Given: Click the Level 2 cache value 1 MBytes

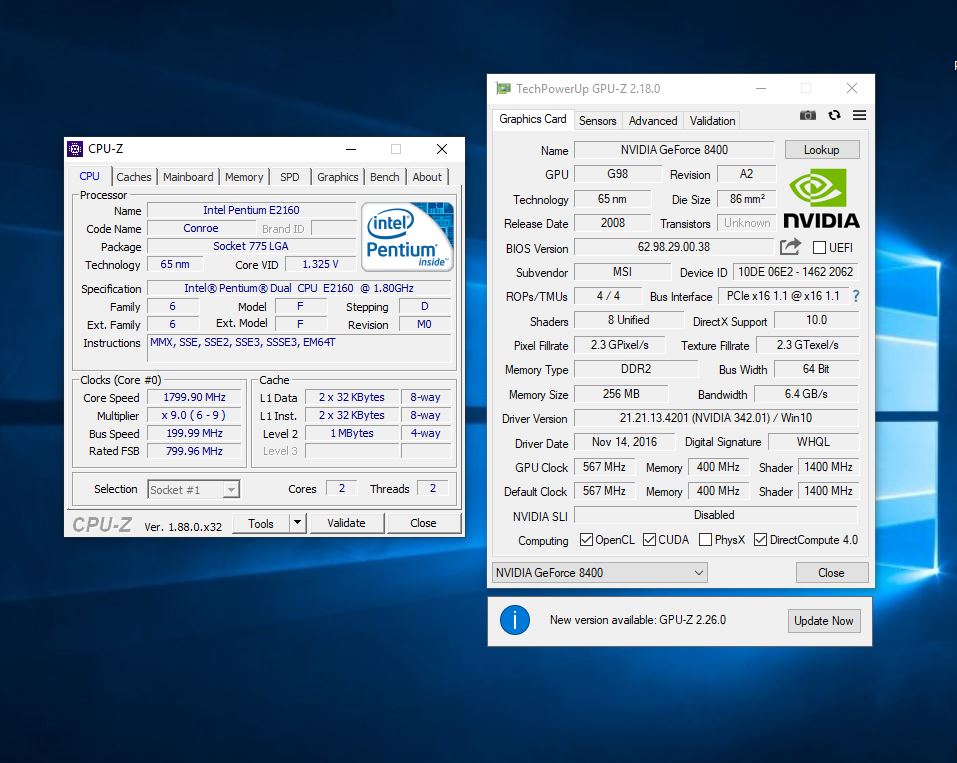Looking at the screenshot, I should [352, 433].
